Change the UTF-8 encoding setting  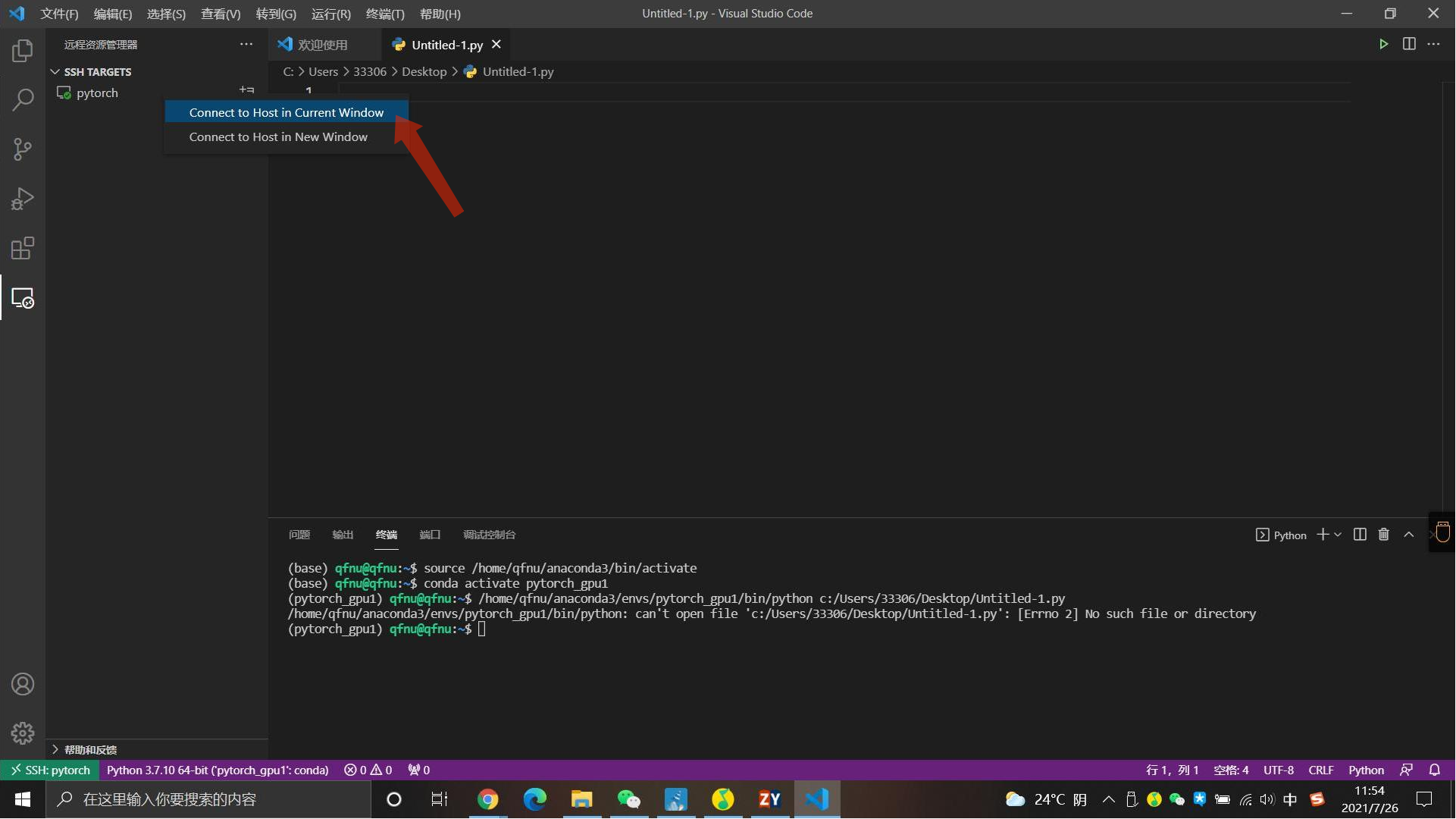(x=1279, y=770)
